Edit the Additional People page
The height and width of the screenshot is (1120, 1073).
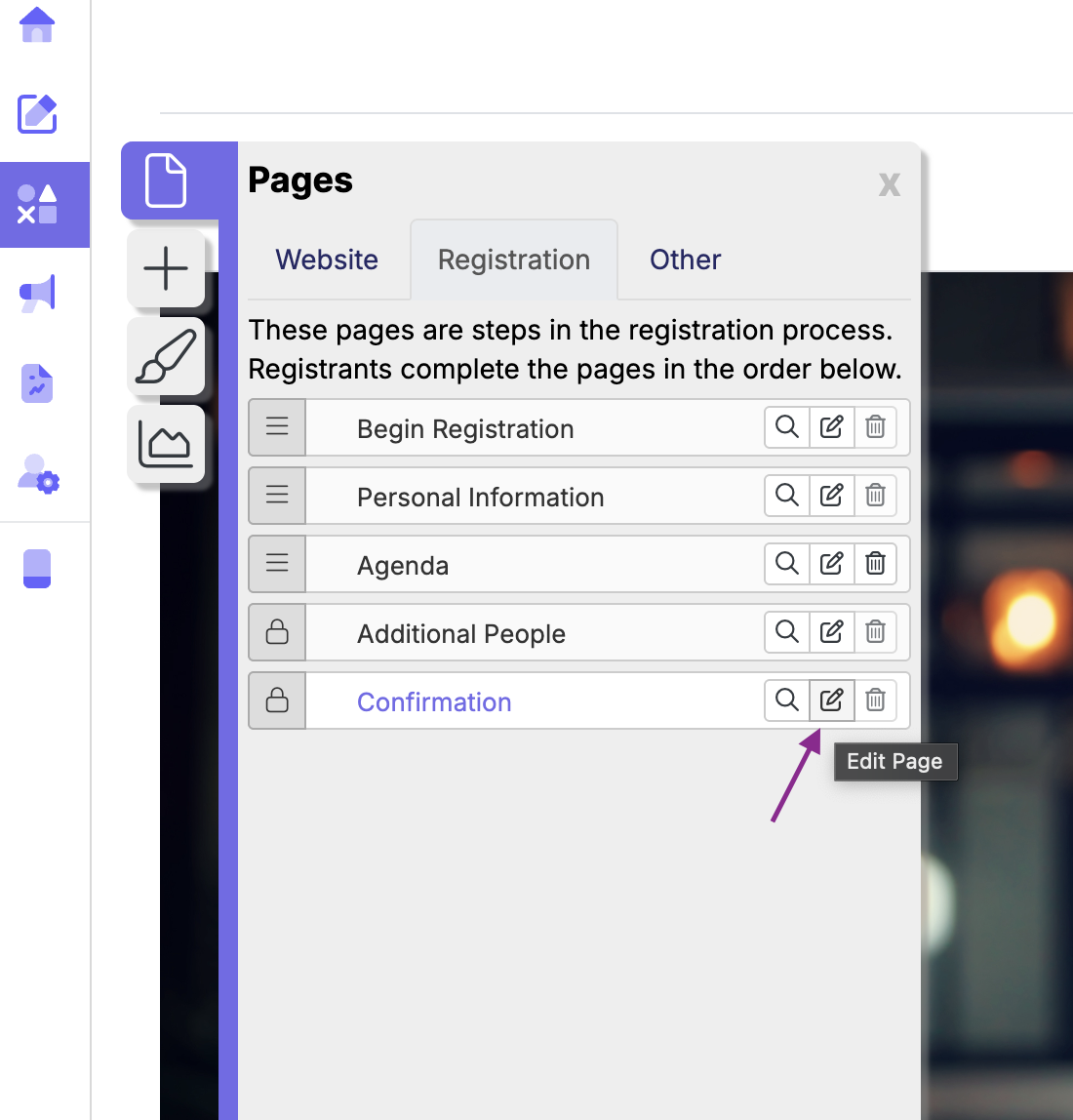click(x=831, y=631)
